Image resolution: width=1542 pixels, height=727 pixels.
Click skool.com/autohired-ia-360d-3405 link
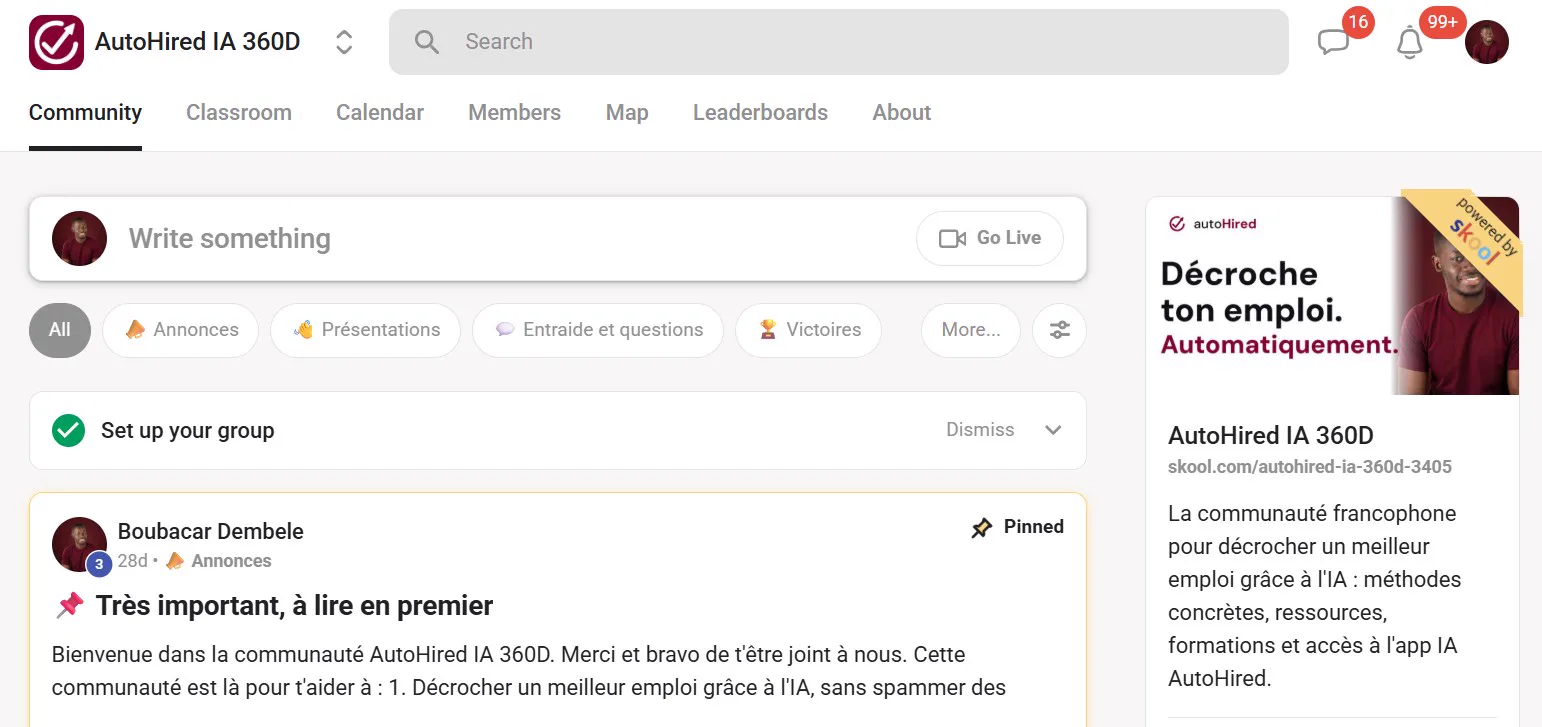pyautogui.click(x=1310, y=467)
